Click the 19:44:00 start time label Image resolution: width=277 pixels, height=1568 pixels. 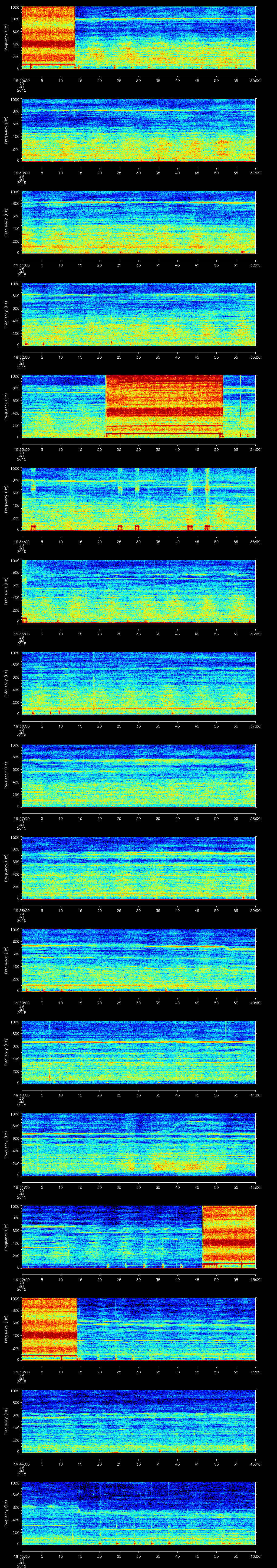click(x=21, y=1464)
